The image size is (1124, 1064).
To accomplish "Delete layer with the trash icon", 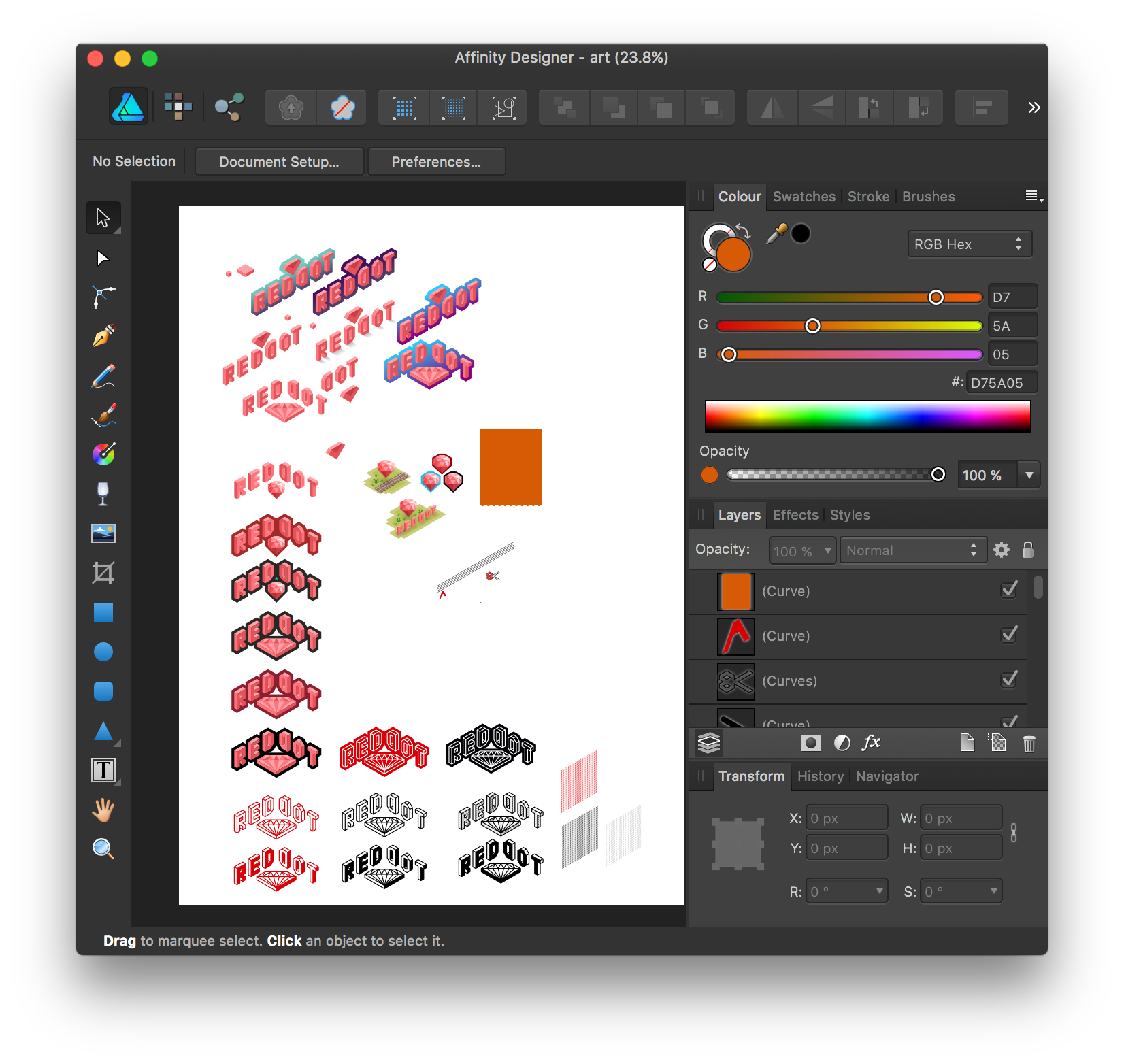I will coord(1029,744).
